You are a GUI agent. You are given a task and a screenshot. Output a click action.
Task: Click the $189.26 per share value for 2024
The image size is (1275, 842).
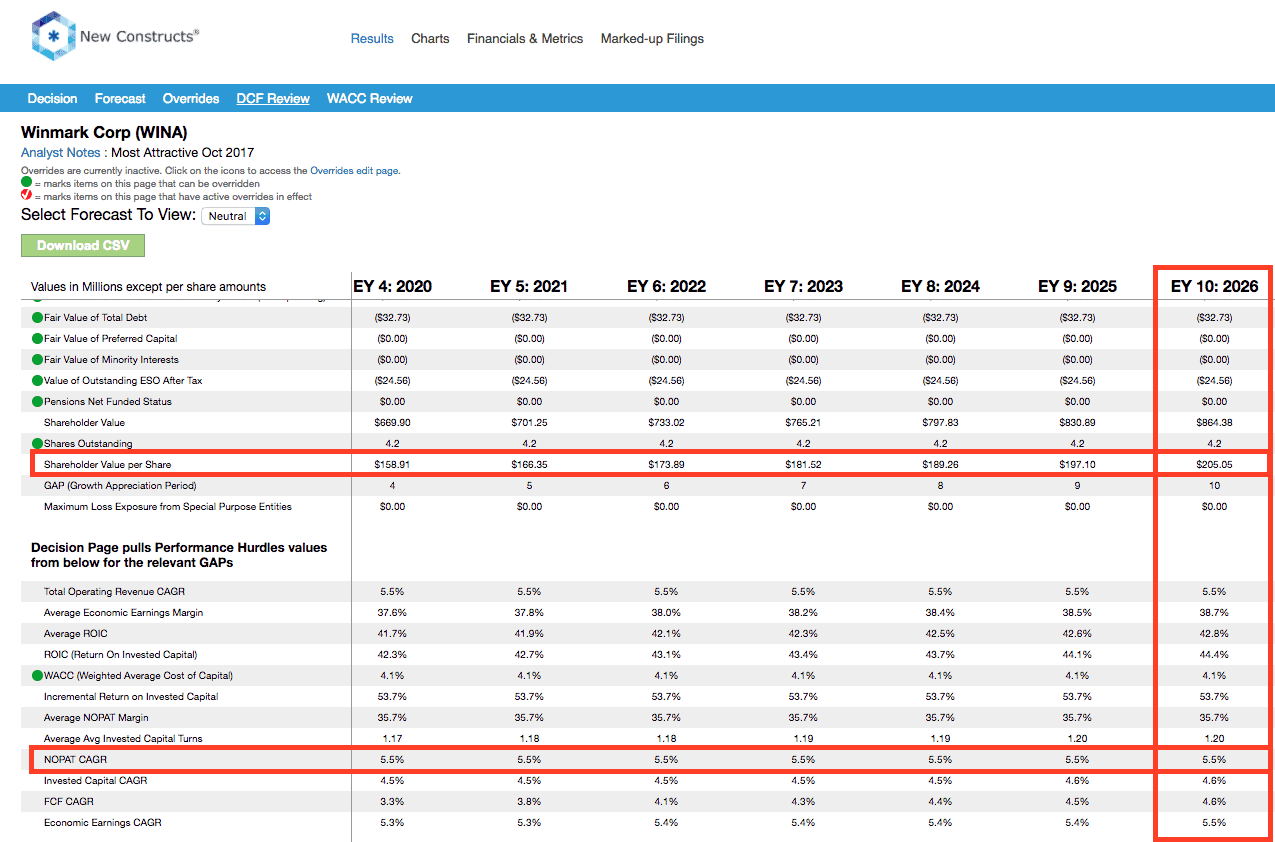coord(940,464)
